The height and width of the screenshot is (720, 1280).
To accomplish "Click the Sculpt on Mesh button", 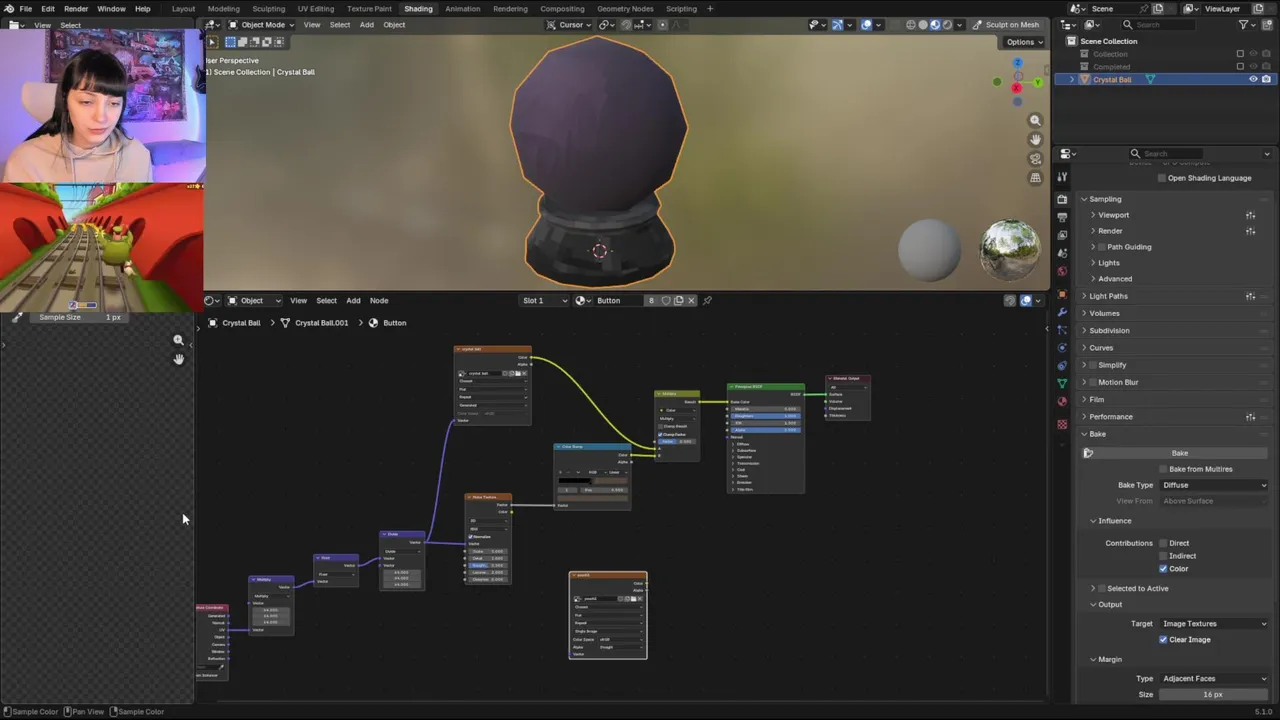I will [1007, 24].
